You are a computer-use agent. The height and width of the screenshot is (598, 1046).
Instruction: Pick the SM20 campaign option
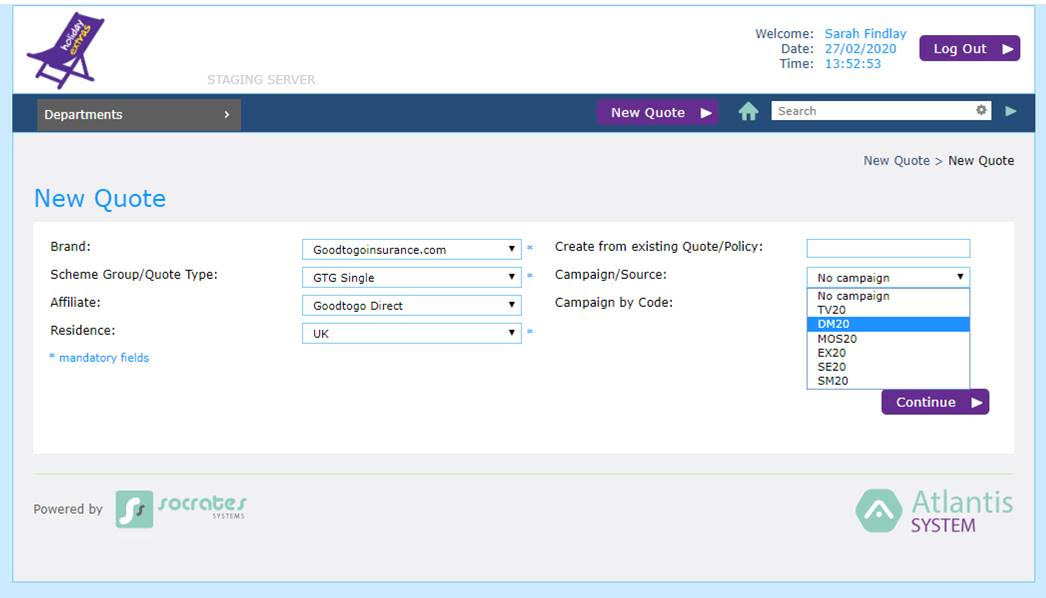click(887, 381)
